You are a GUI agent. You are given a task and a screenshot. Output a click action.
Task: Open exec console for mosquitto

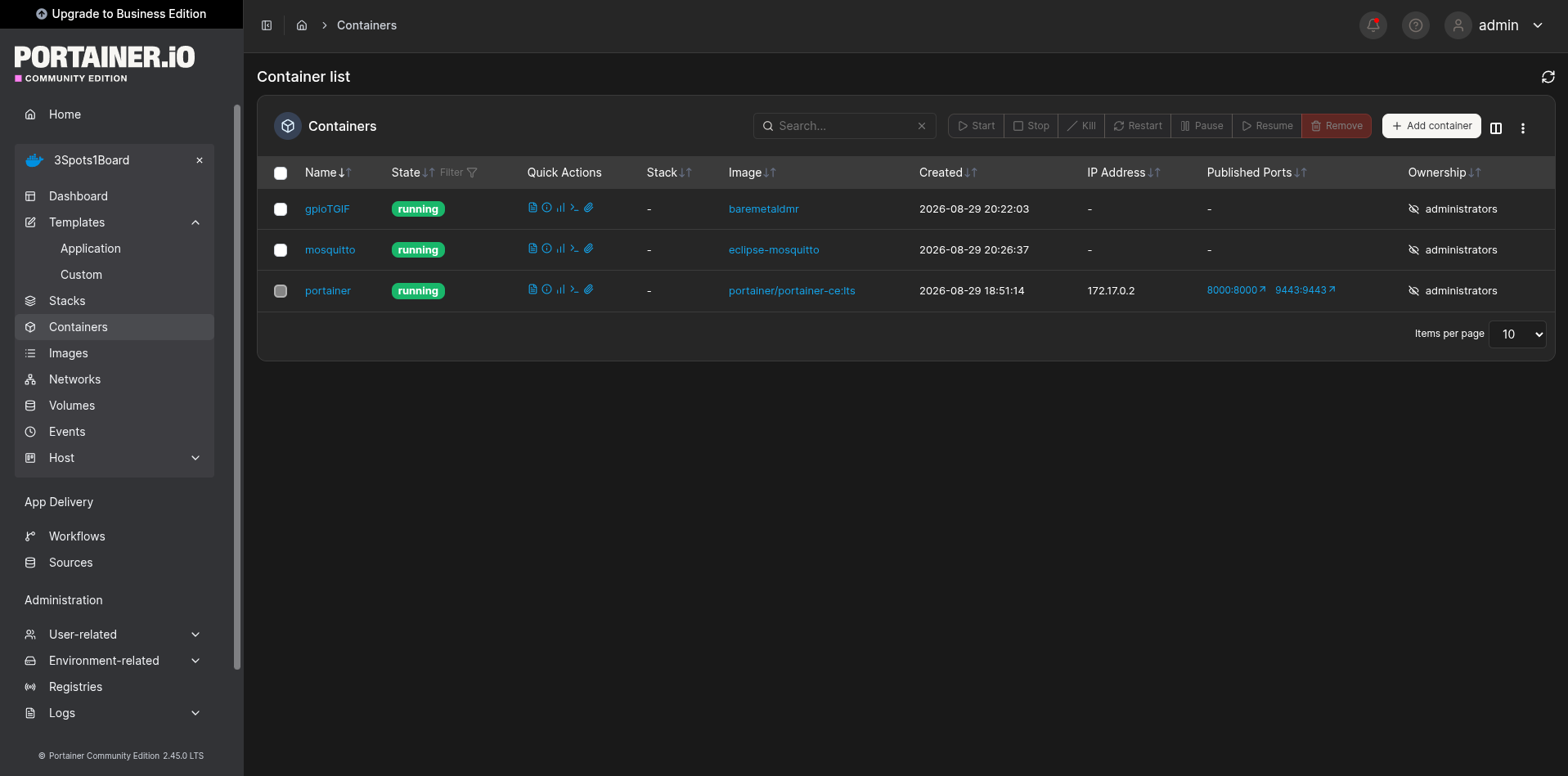click(574, 249)
